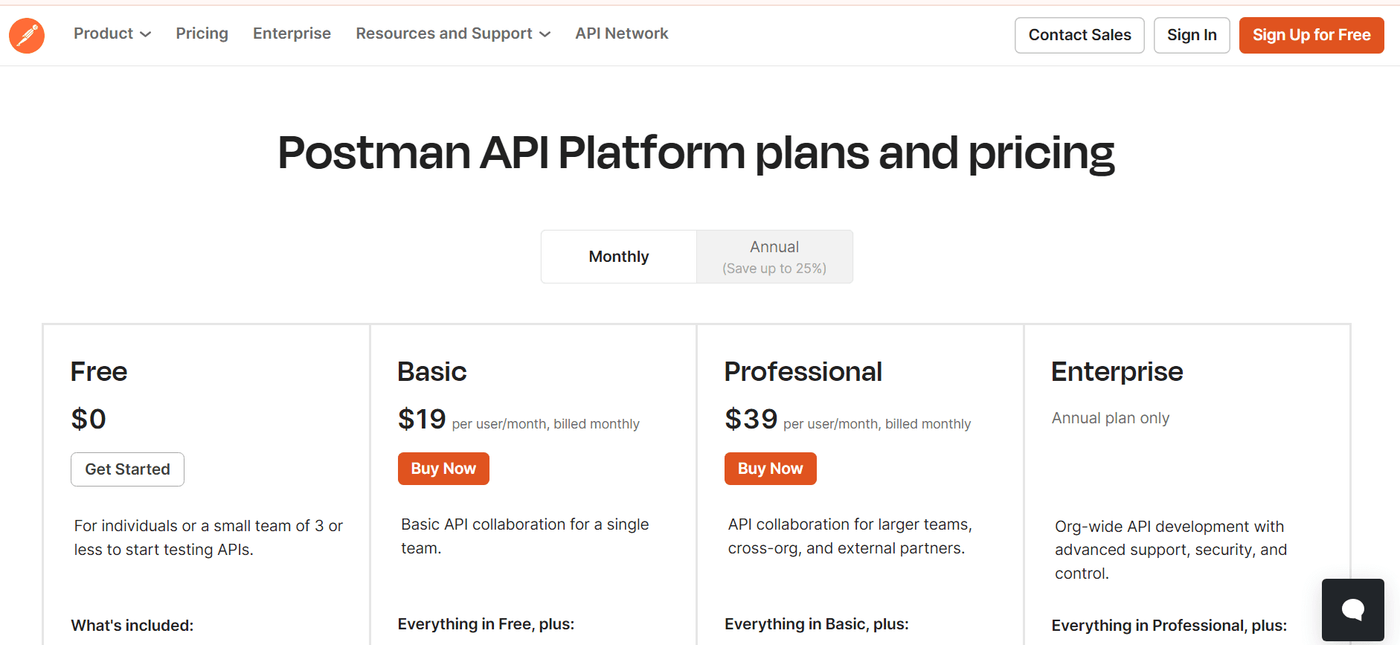
Task: Click the $19 price text
Action: click(422, 419)
